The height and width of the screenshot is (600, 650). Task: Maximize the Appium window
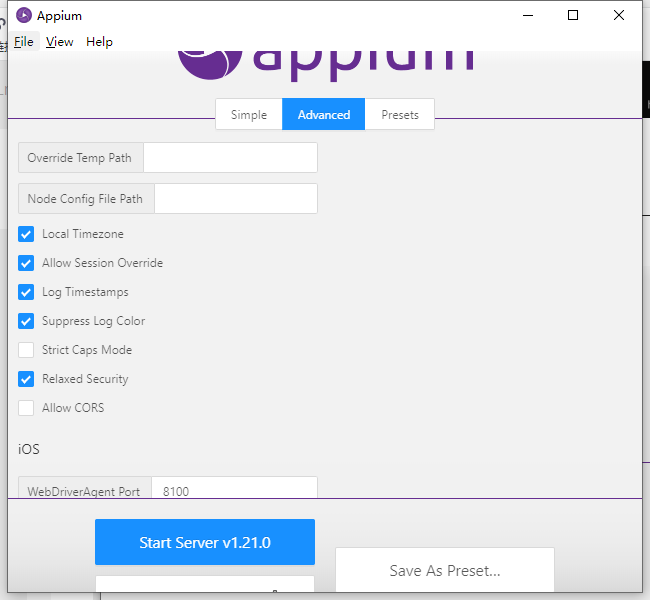[x=573, y=15]
